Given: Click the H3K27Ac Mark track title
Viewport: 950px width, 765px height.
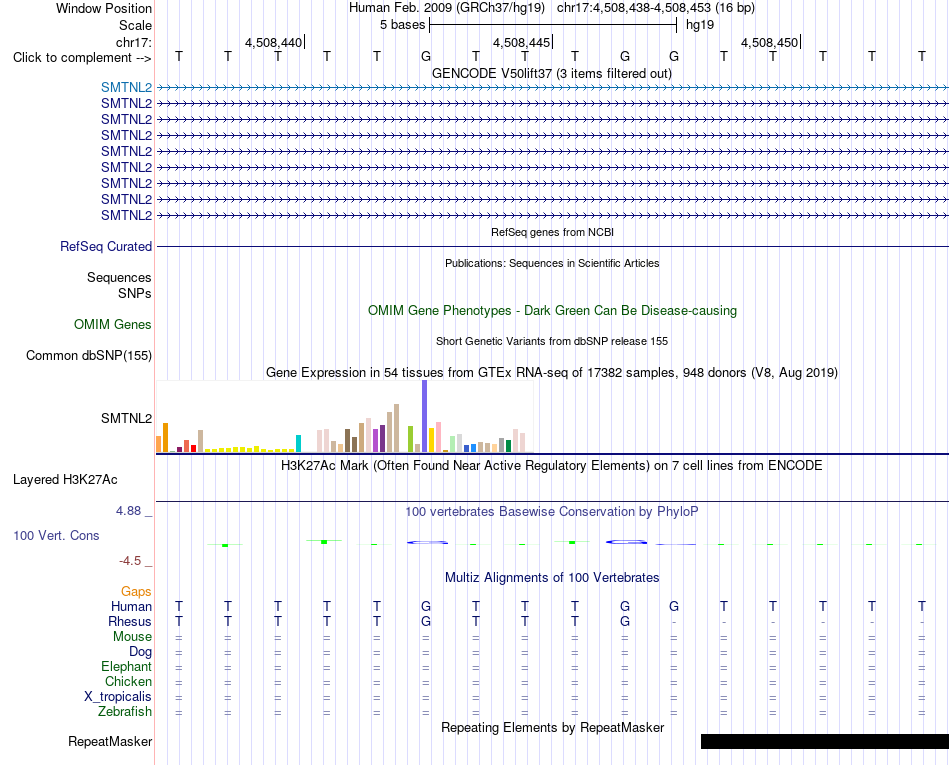Looking at the screenshot, I should point(552,465).
